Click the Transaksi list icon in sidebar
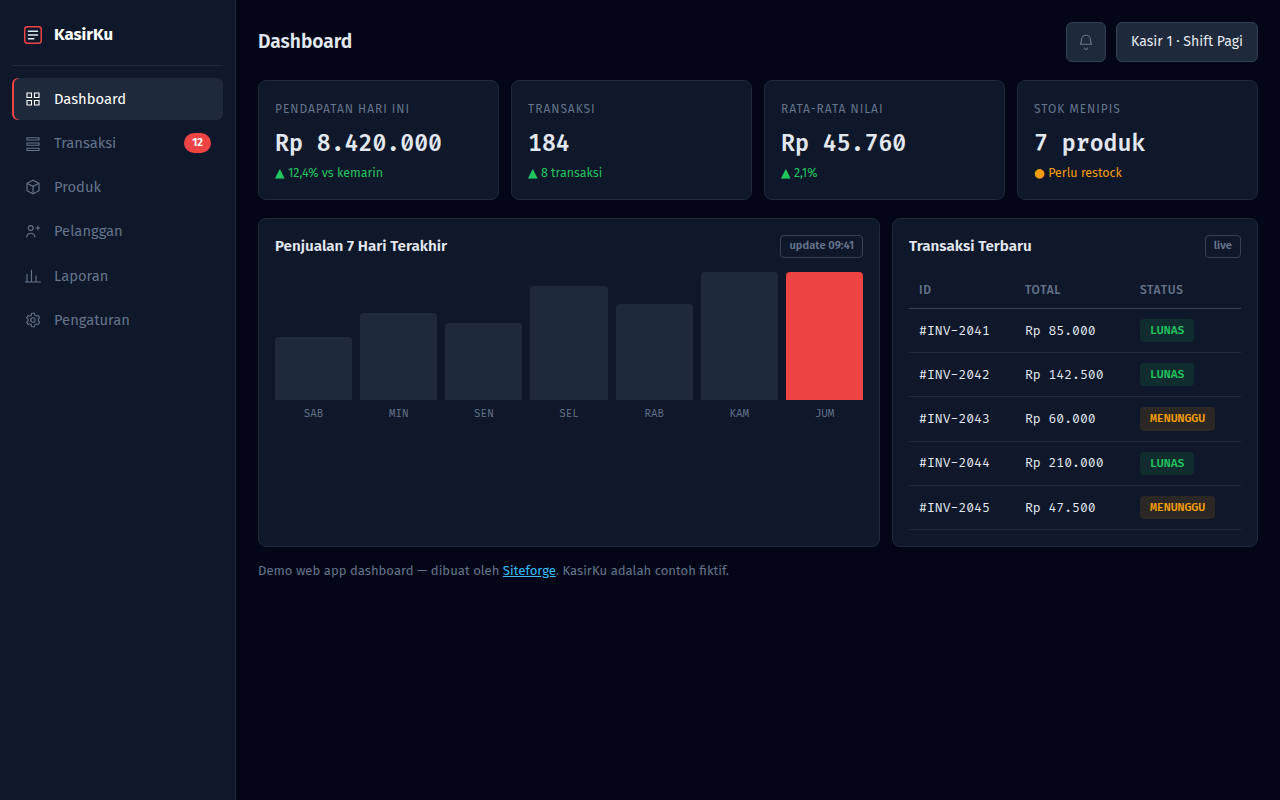 [33, 143]
